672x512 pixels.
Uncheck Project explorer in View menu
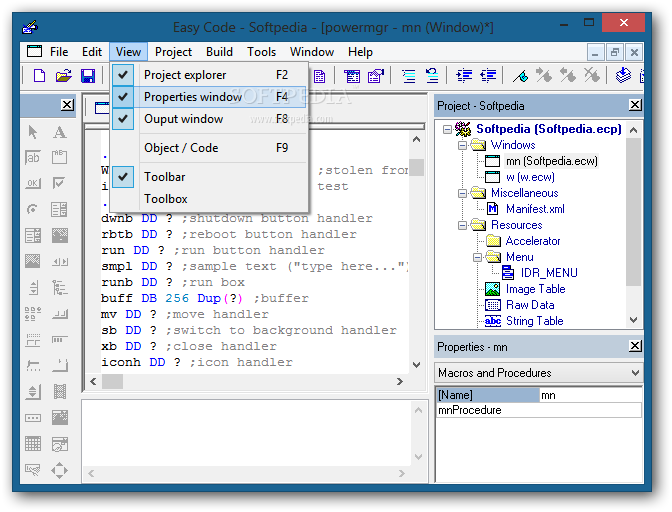click(210, 75)
